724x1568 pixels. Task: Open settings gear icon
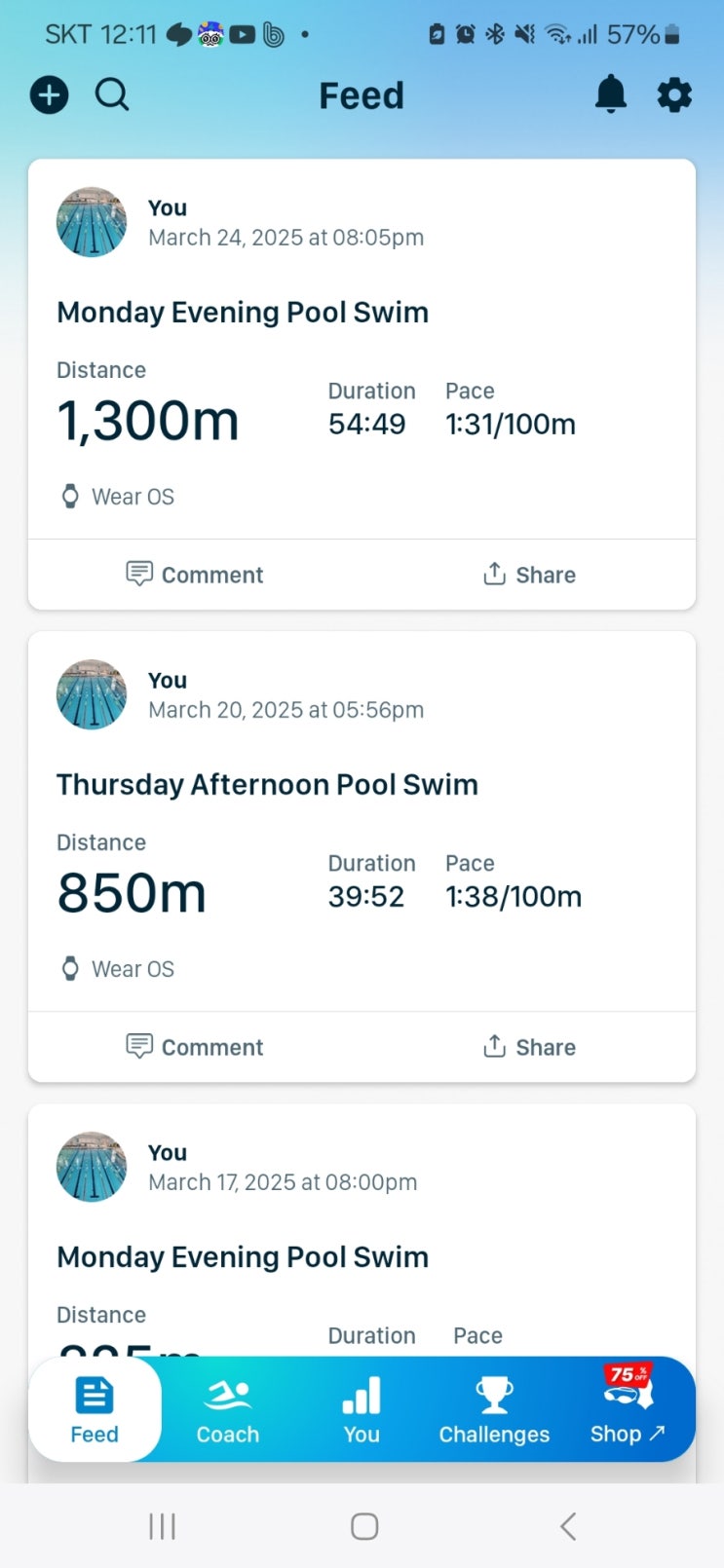pyautogui.click(x=674, y=95)
